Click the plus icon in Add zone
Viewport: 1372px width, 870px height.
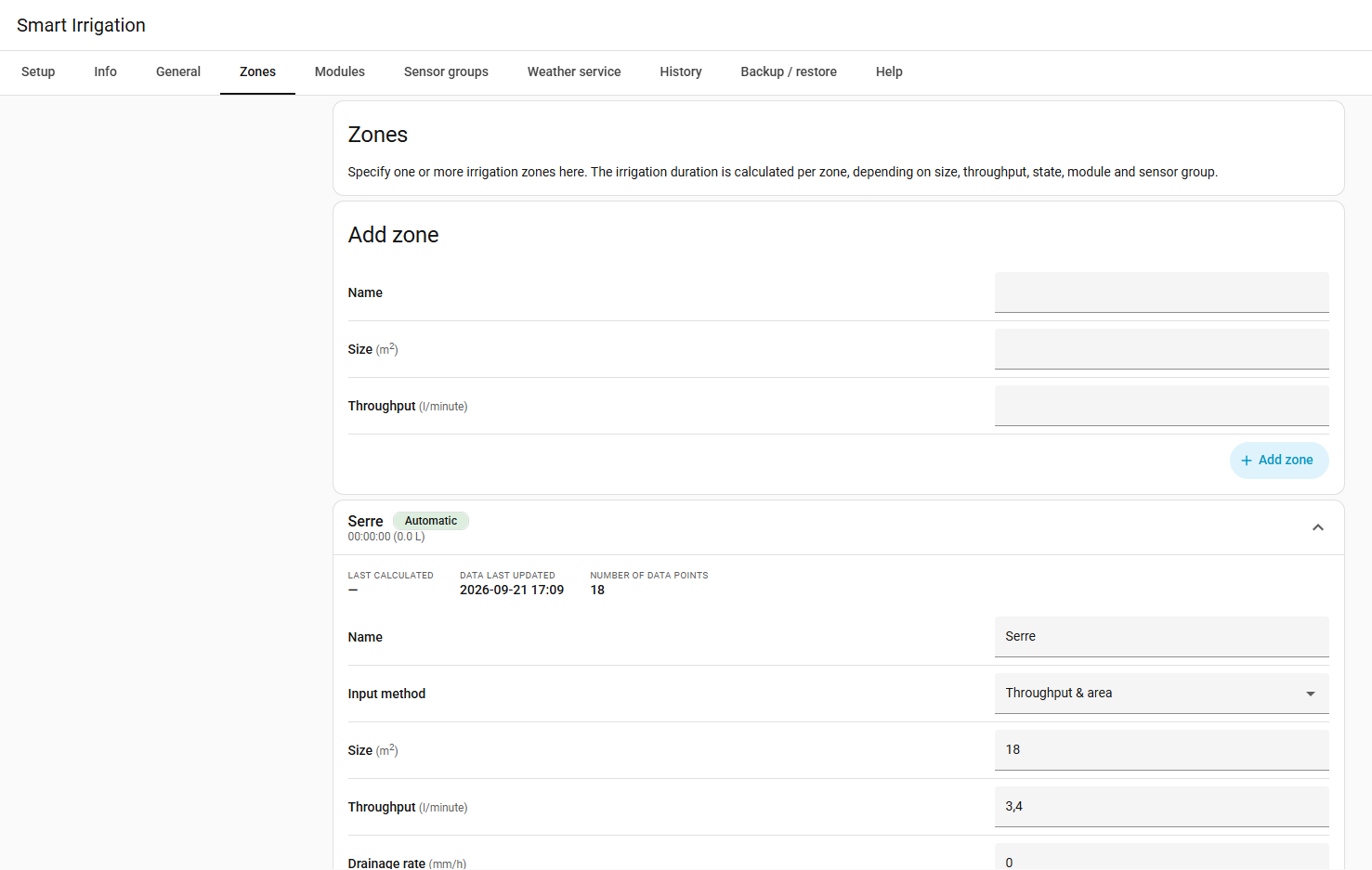1247,461
